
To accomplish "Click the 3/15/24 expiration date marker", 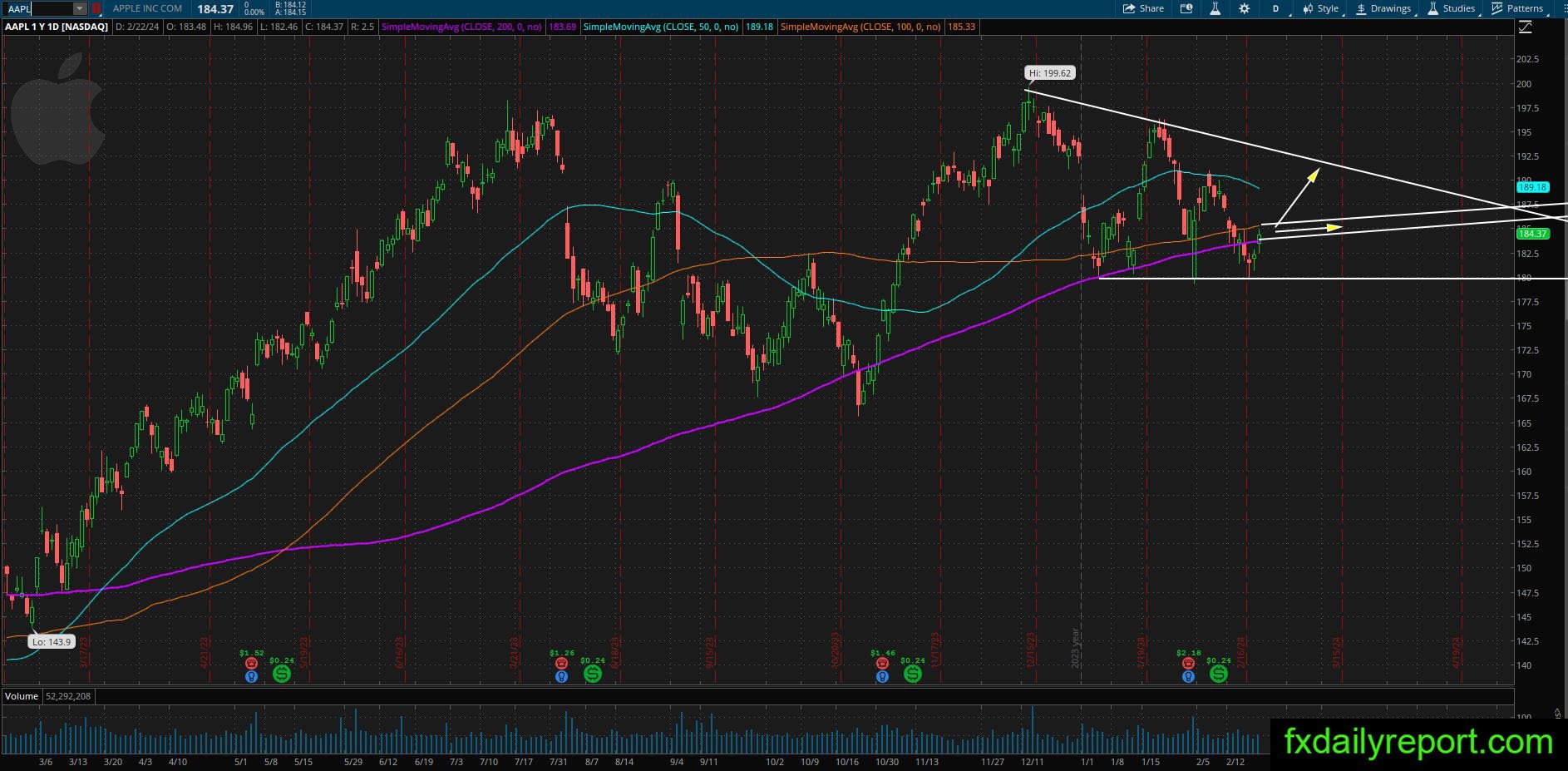I will [x=1337, y=653].
